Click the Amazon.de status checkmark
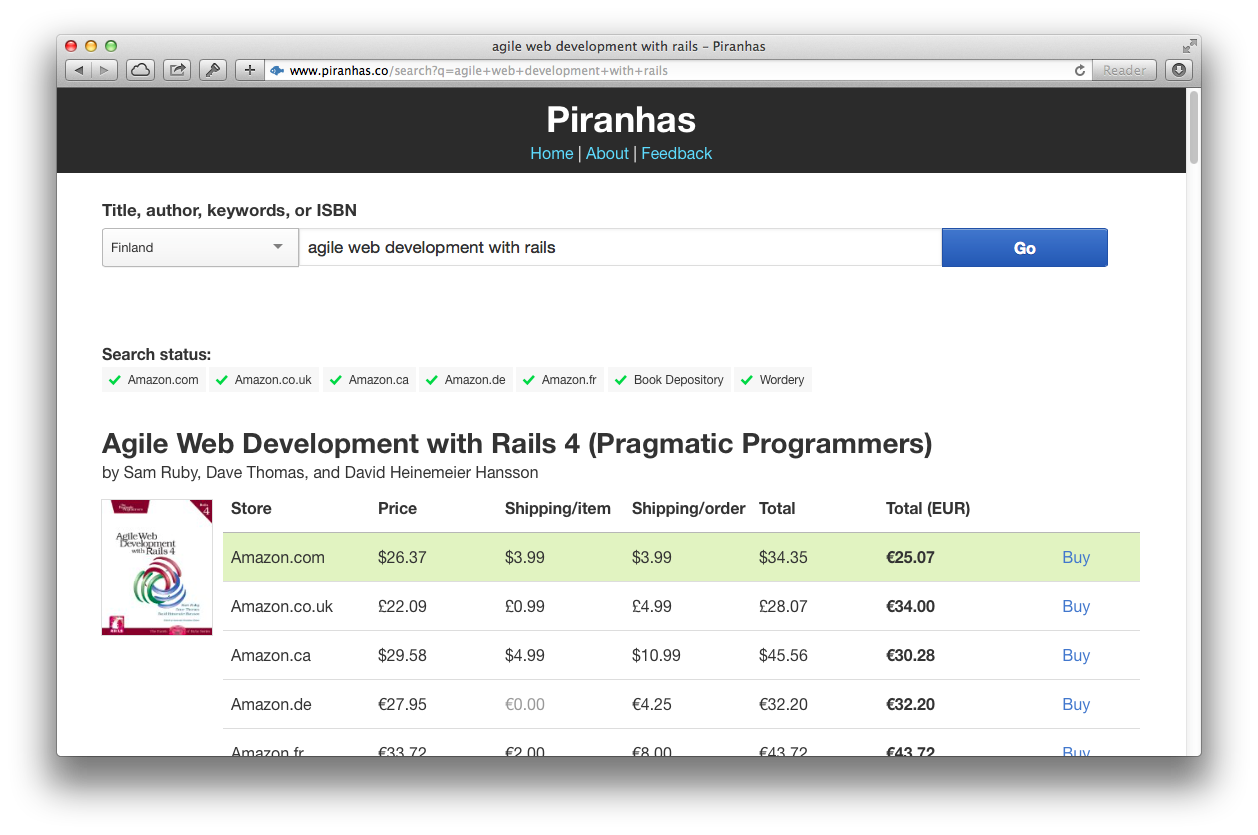Screen dimensions: 1258x835 tap(432, 380)
